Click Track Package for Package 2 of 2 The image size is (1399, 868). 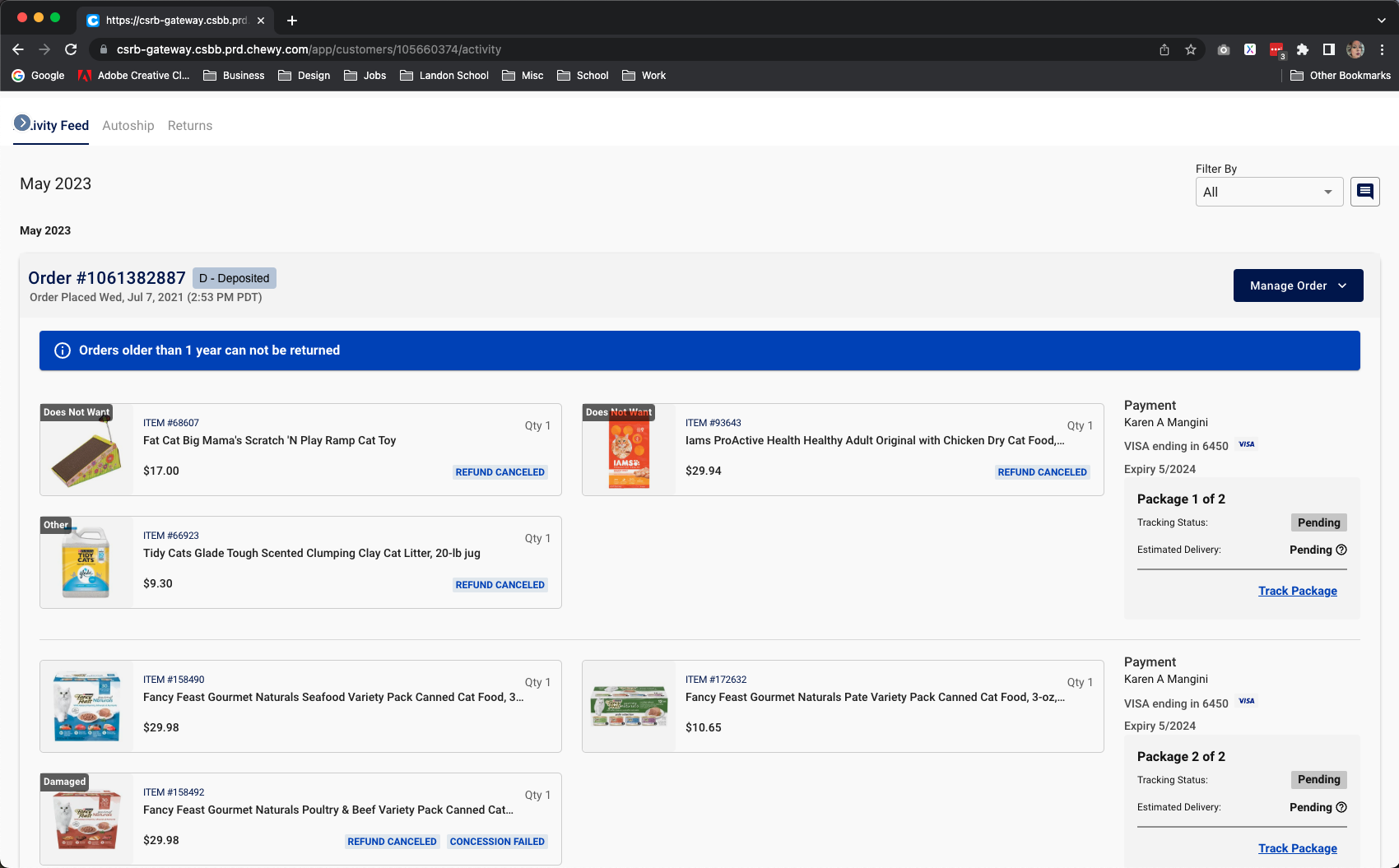click(1297, 848)
